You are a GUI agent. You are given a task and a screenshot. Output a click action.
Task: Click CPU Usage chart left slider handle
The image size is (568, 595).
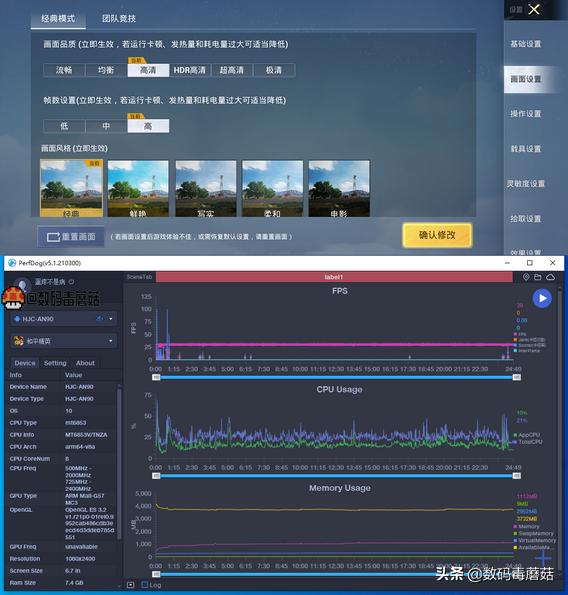click(156, 476)
